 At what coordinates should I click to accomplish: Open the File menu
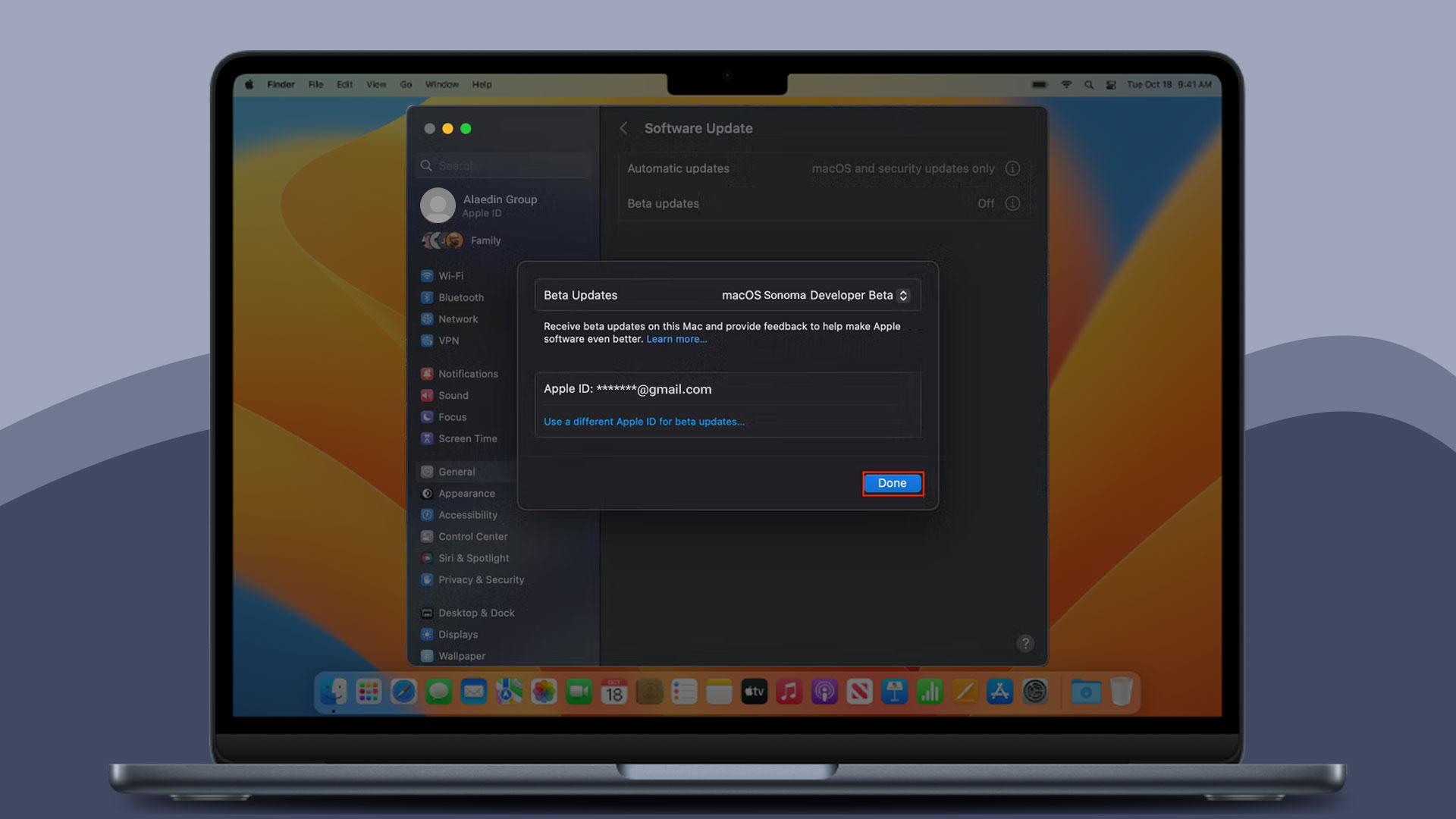(315, 84)
